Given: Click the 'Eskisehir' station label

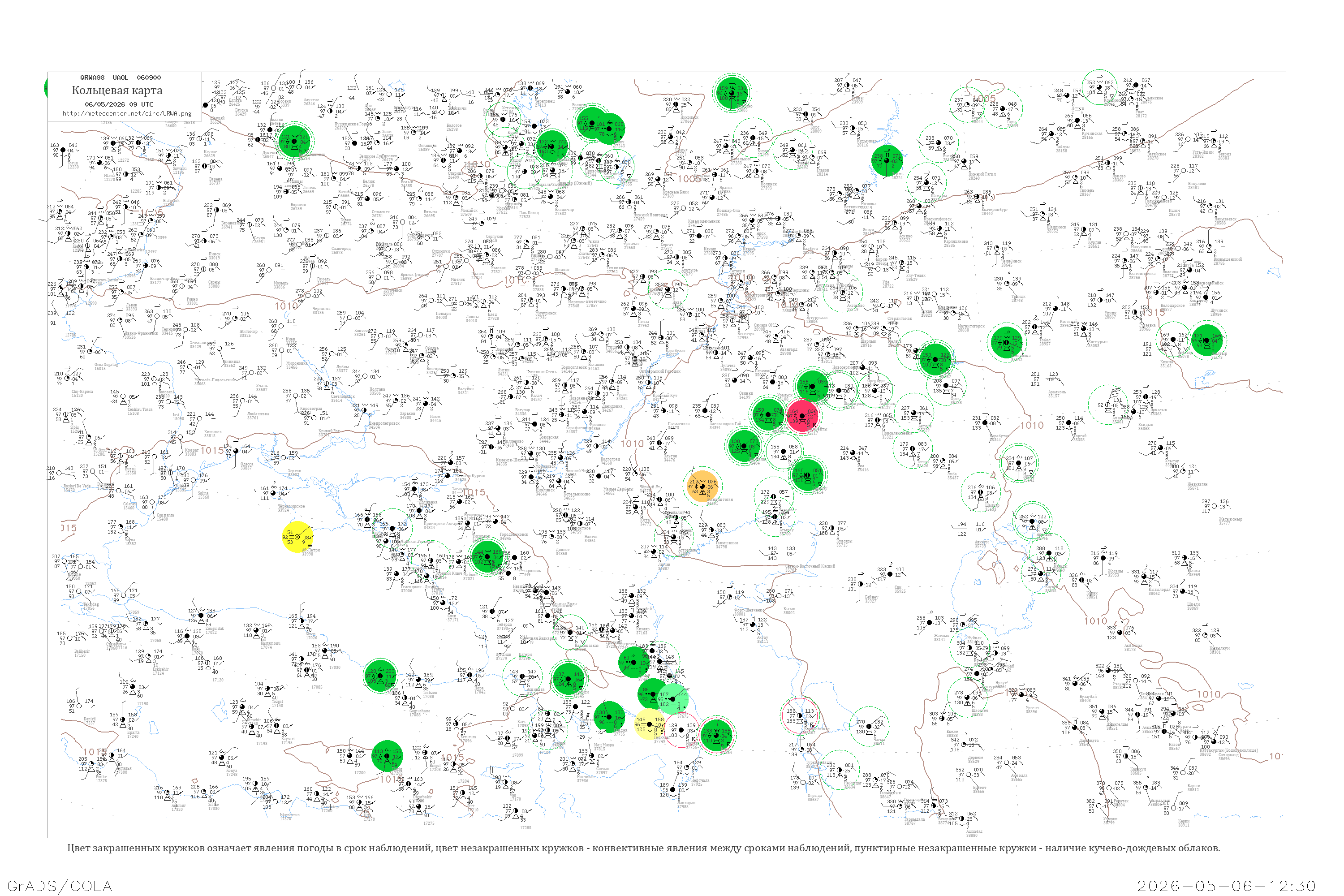Looking at the screenshot, I should pos(160,671).
